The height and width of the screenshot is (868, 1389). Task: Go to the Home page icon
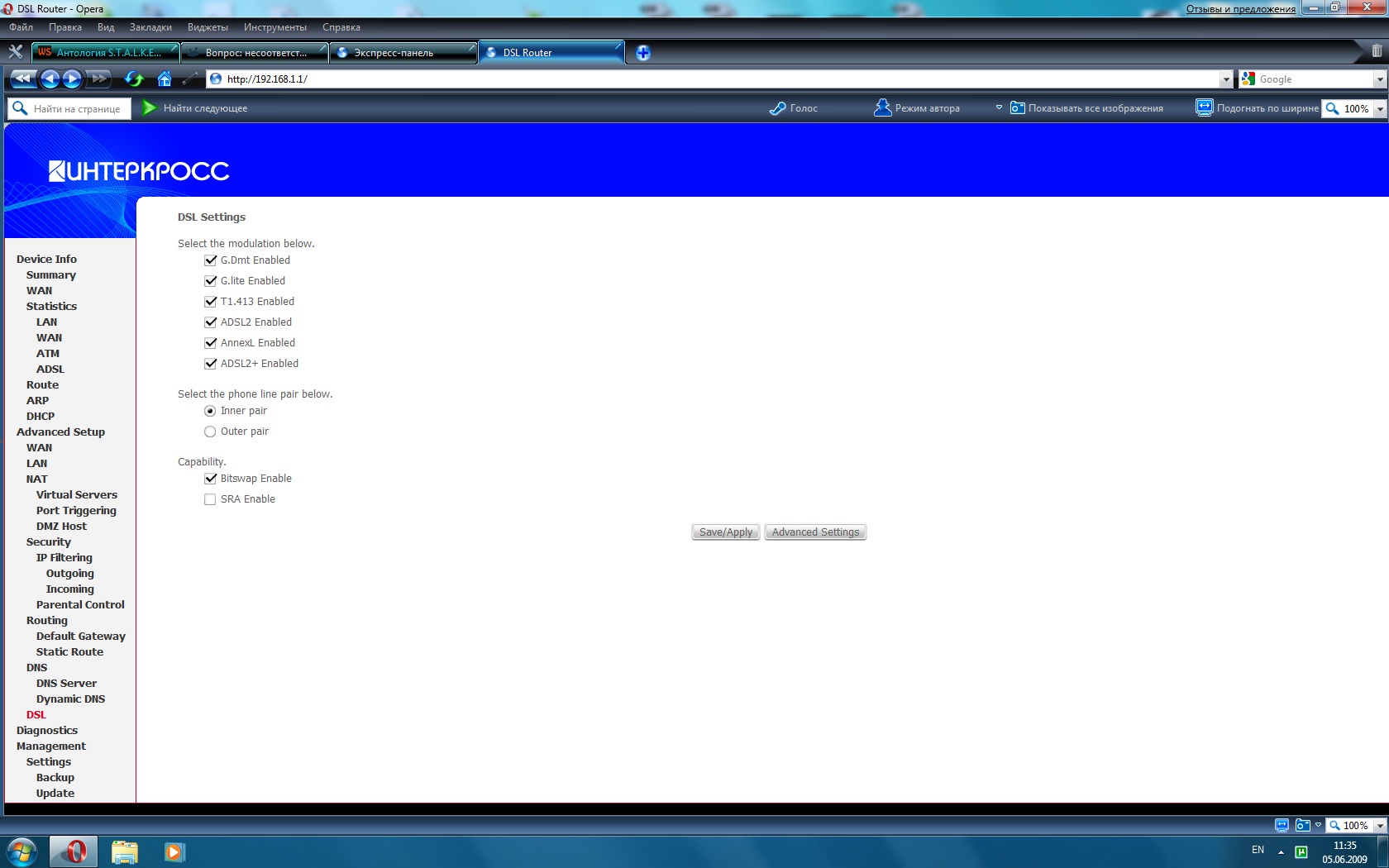point(165,79)
